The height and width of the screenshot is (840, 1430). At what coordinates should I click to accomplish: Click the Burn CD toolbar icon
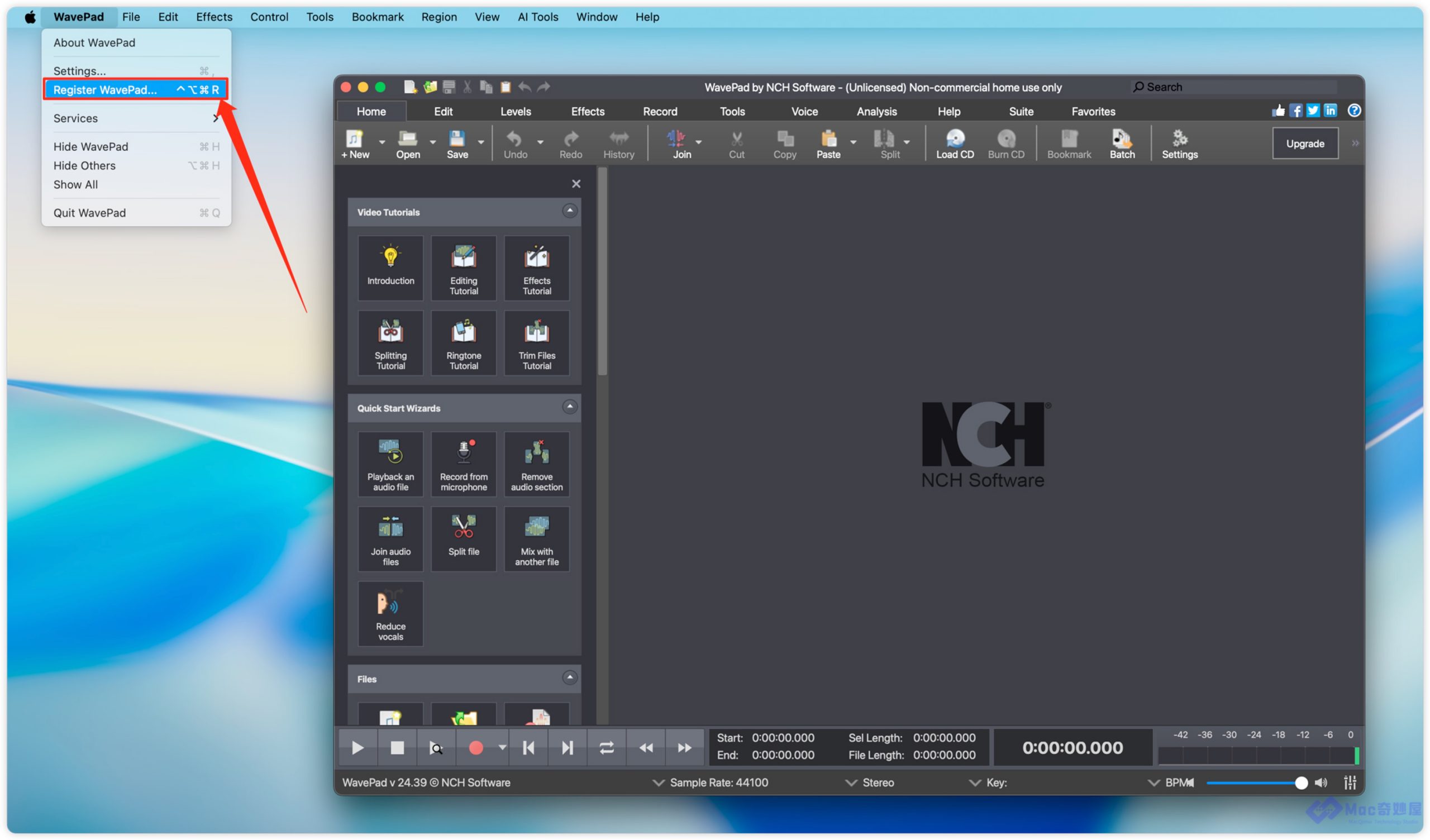[1005, 144]
